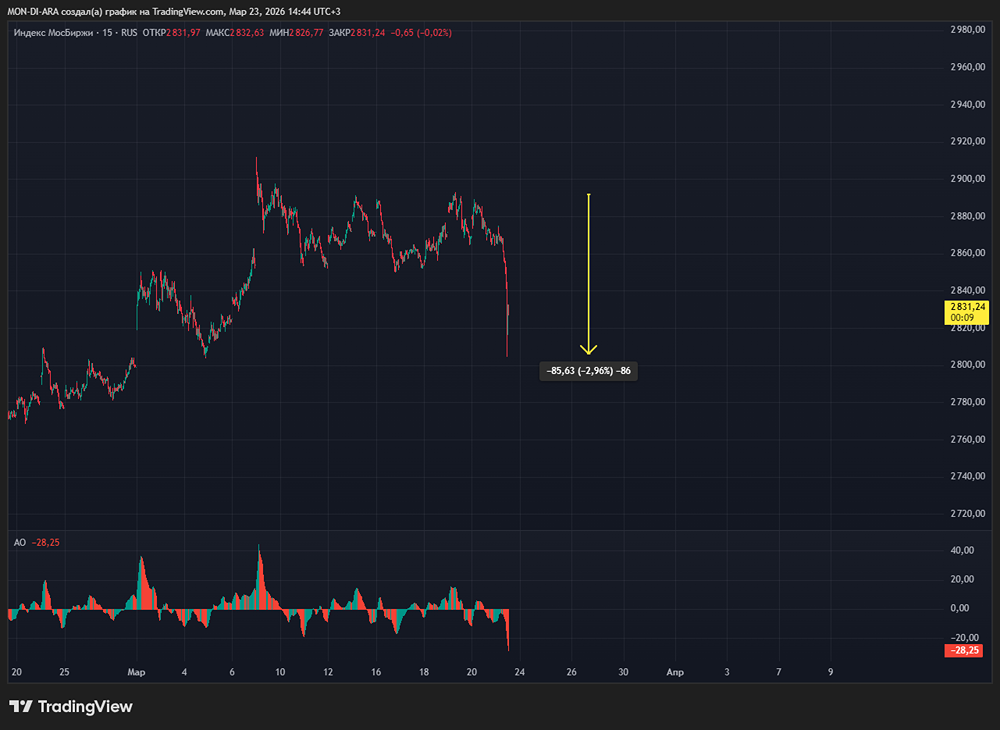Image resolution: width=1000 pixels, height=730 pixels.
Task: Click the 2 720,00 price axis label
Action: pos(967,513)
